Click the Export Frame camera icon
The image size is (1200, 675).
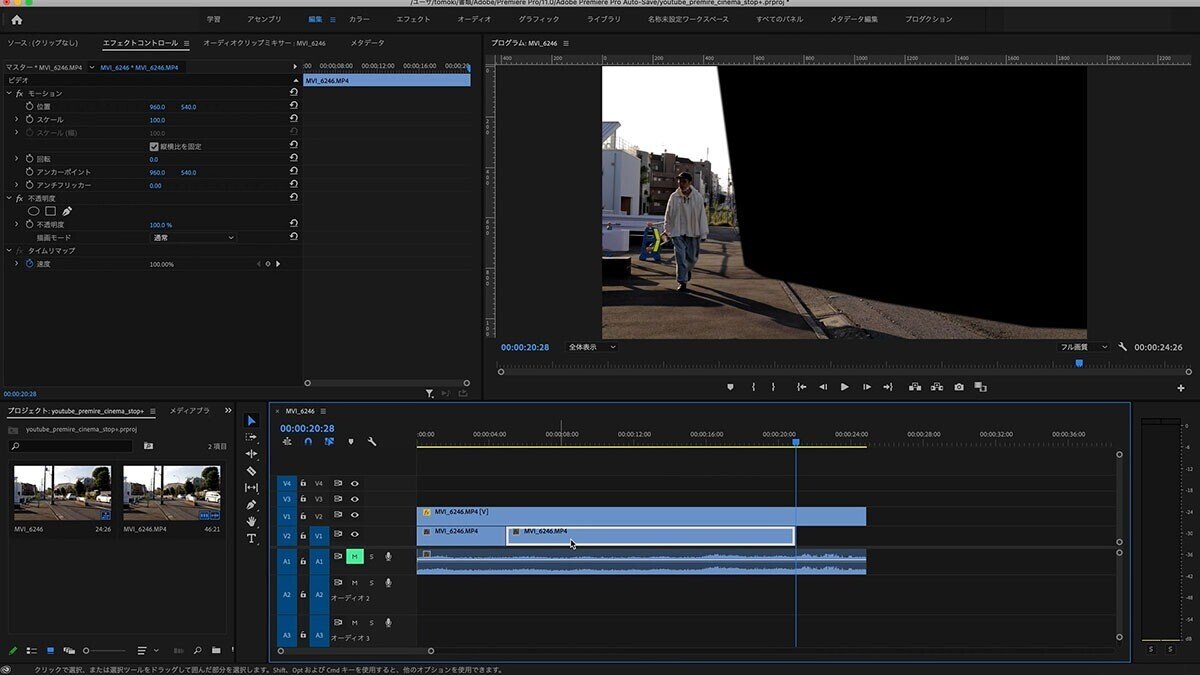click(x=959, y=387)
